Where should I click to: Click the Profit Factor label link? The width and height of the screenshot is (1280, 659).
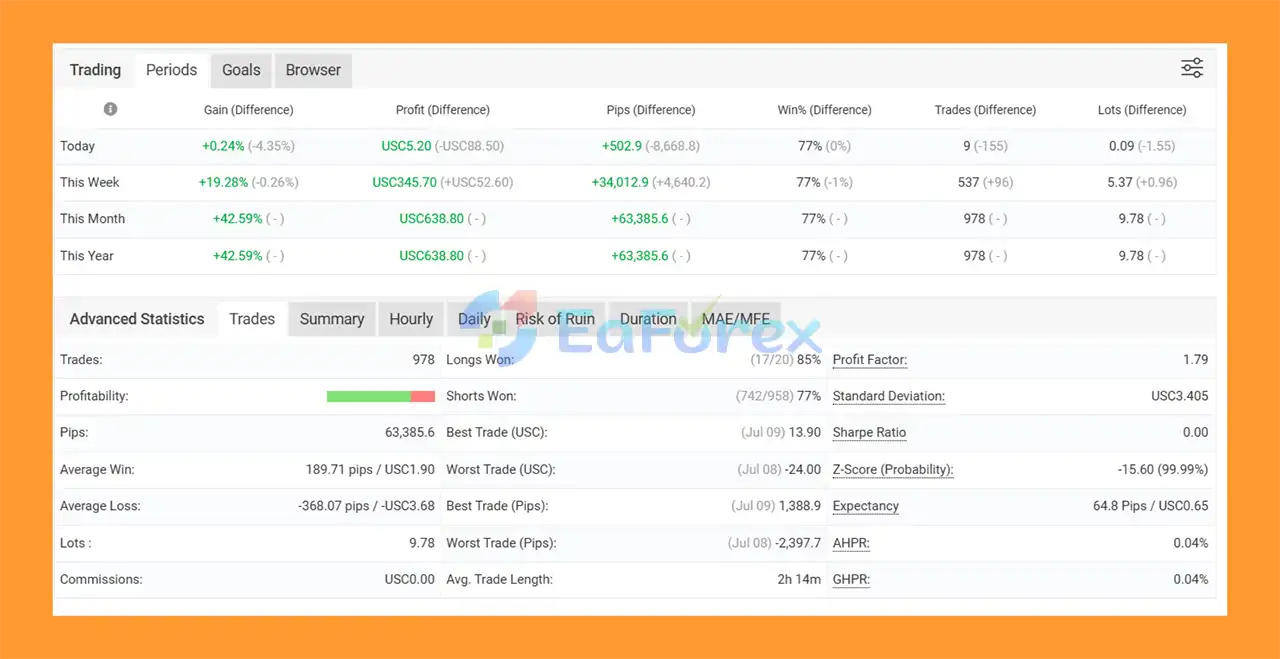pos(870,360)
